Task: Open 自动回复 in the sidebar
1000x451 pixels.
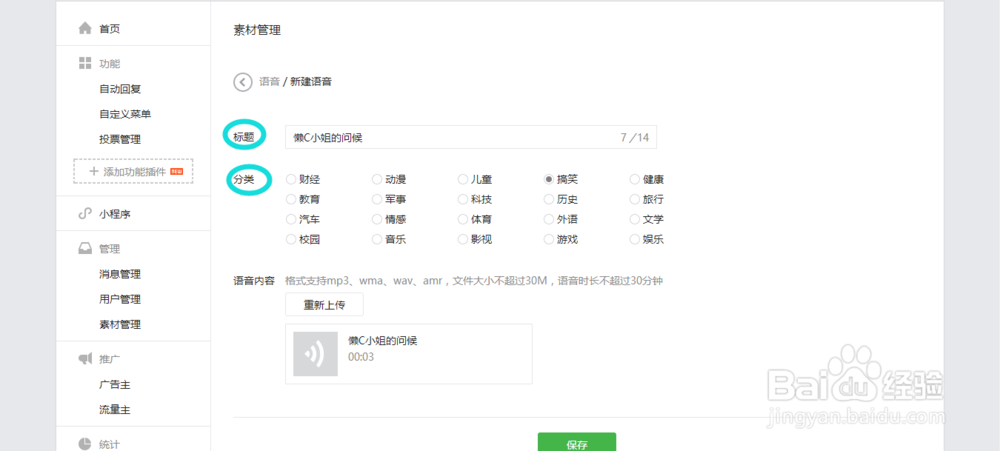Action: click(120, 89)
